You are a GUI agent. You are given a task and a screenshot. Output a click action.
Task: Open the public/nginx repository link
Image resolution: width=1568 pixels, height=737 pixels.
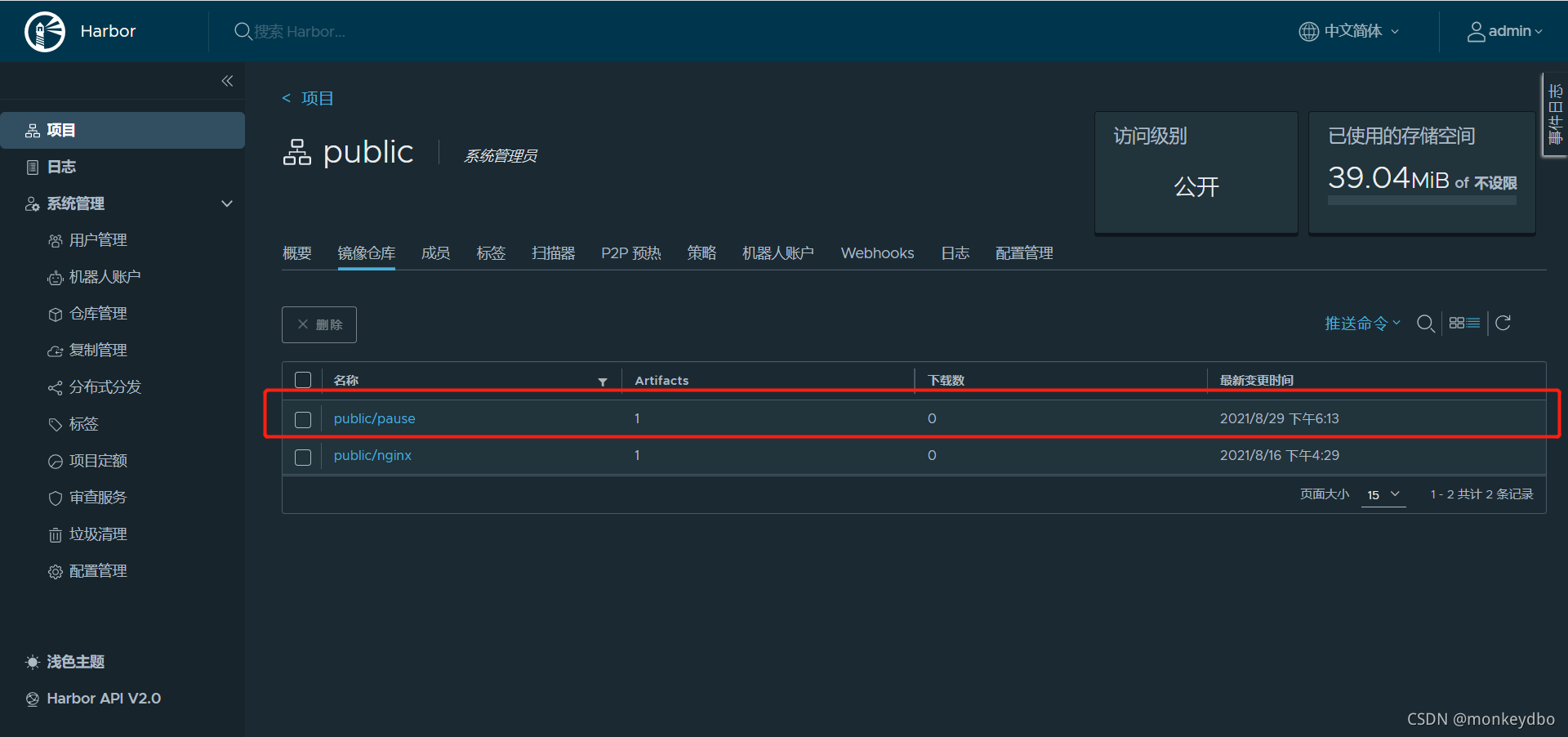pos(372,455)
